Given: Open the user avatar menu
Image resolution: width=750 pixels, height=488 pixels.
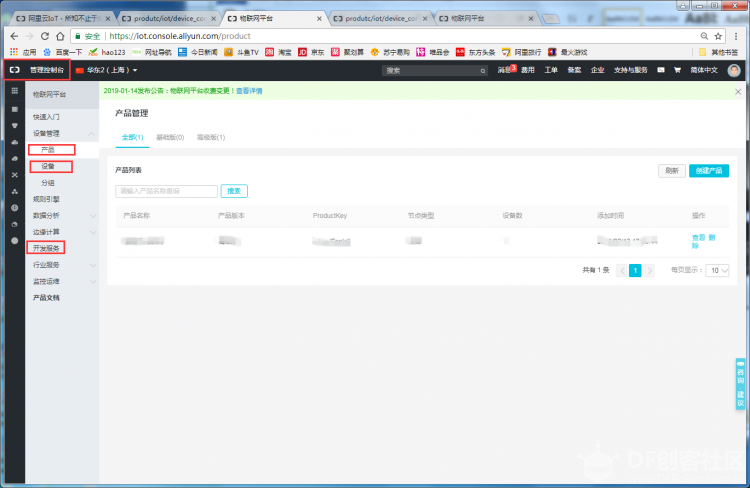Looking at the screenshot, I should 734,70.
